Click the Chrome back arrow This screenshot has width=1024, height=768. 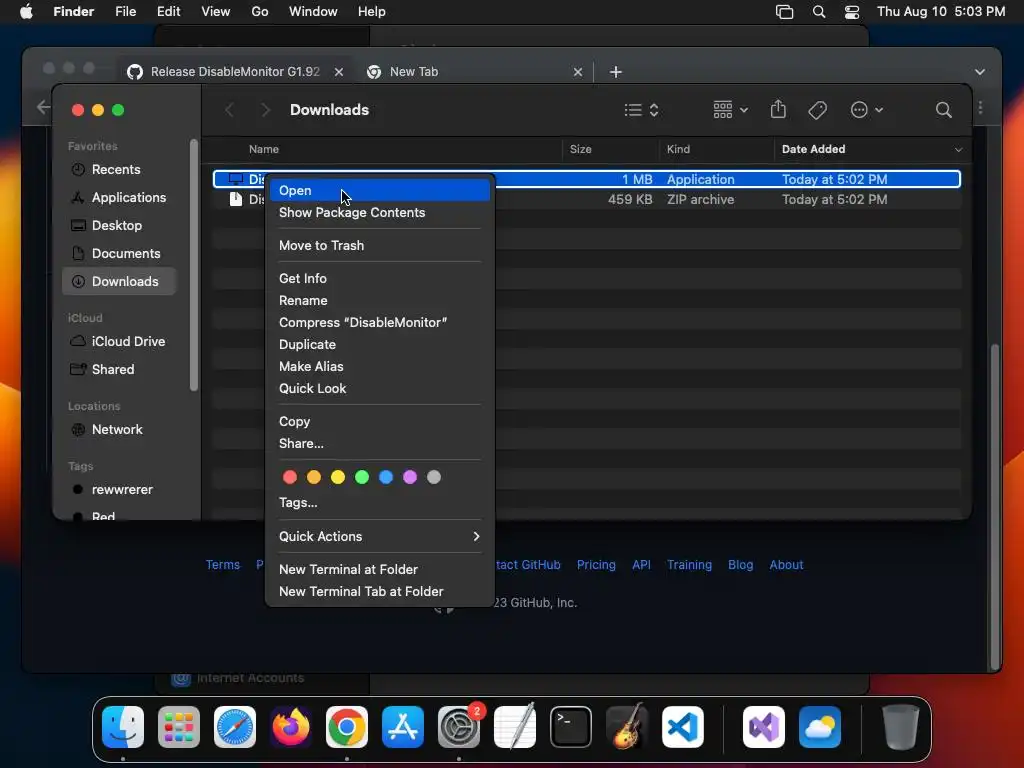coord(43,107)
